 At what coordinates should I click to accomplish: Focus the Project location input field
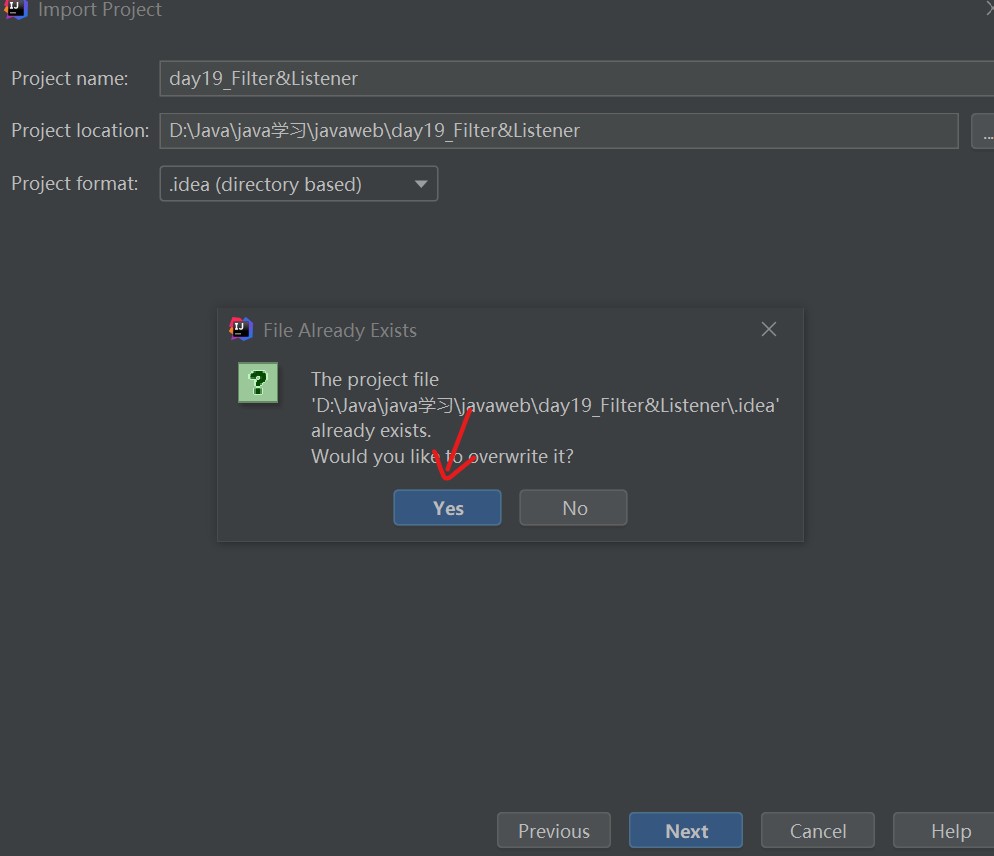558,131
